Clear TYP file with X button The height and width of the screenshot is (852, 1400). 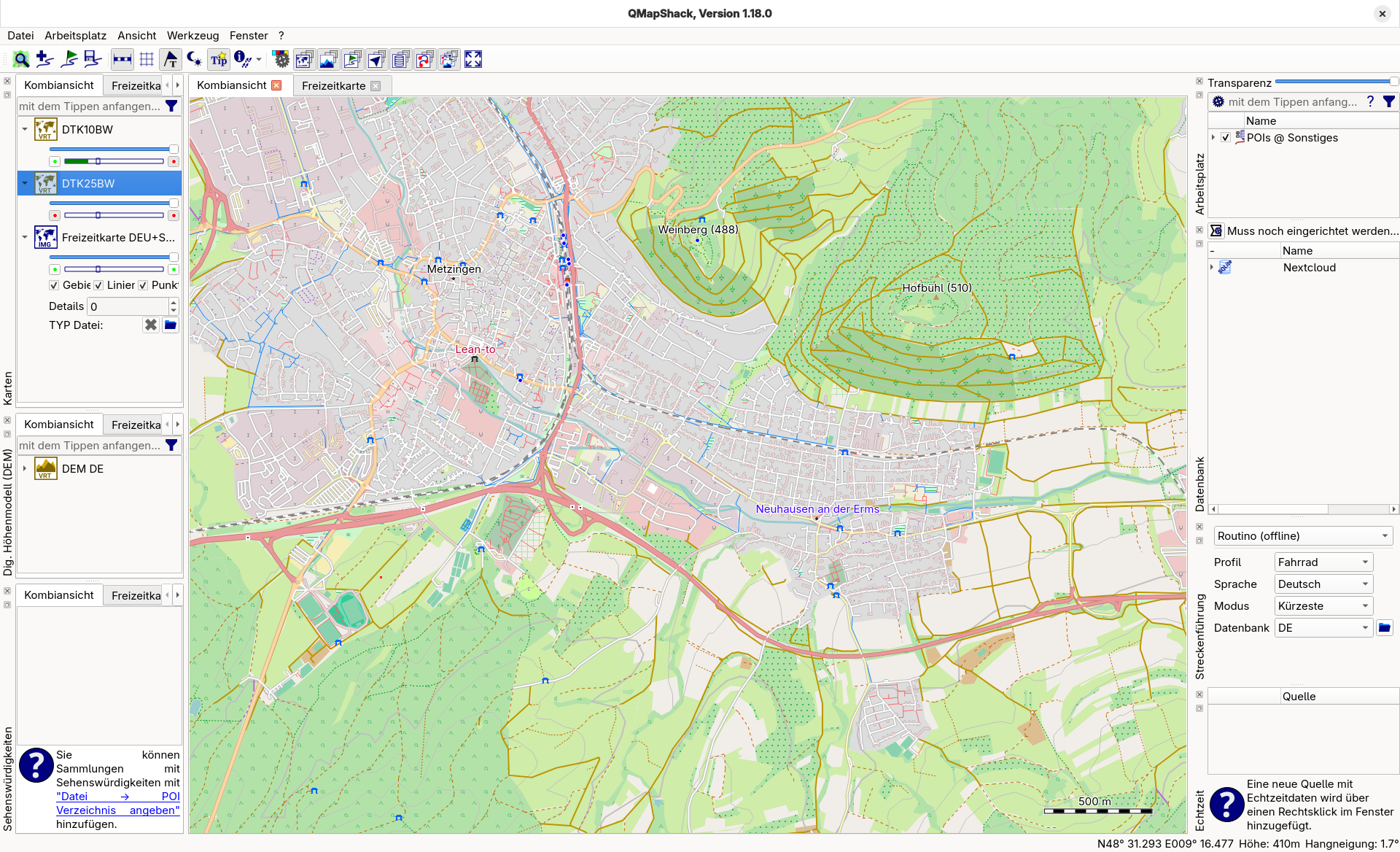coord(151,325)
